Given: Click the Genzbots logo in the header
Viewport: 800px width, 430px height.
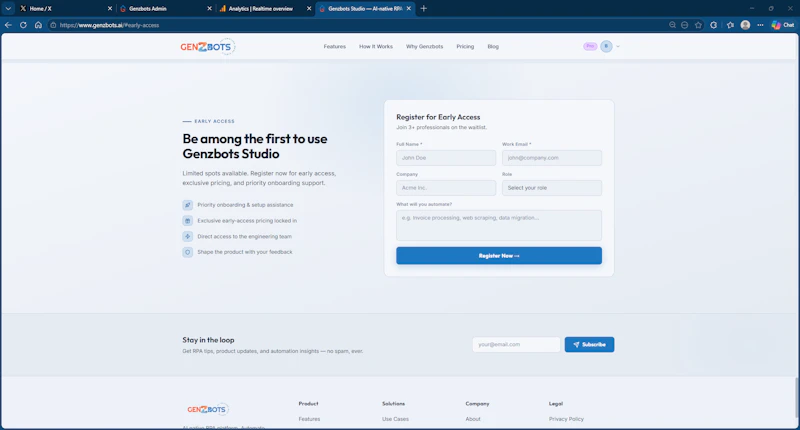Looking at the screenshot, I should coord(208,46).
